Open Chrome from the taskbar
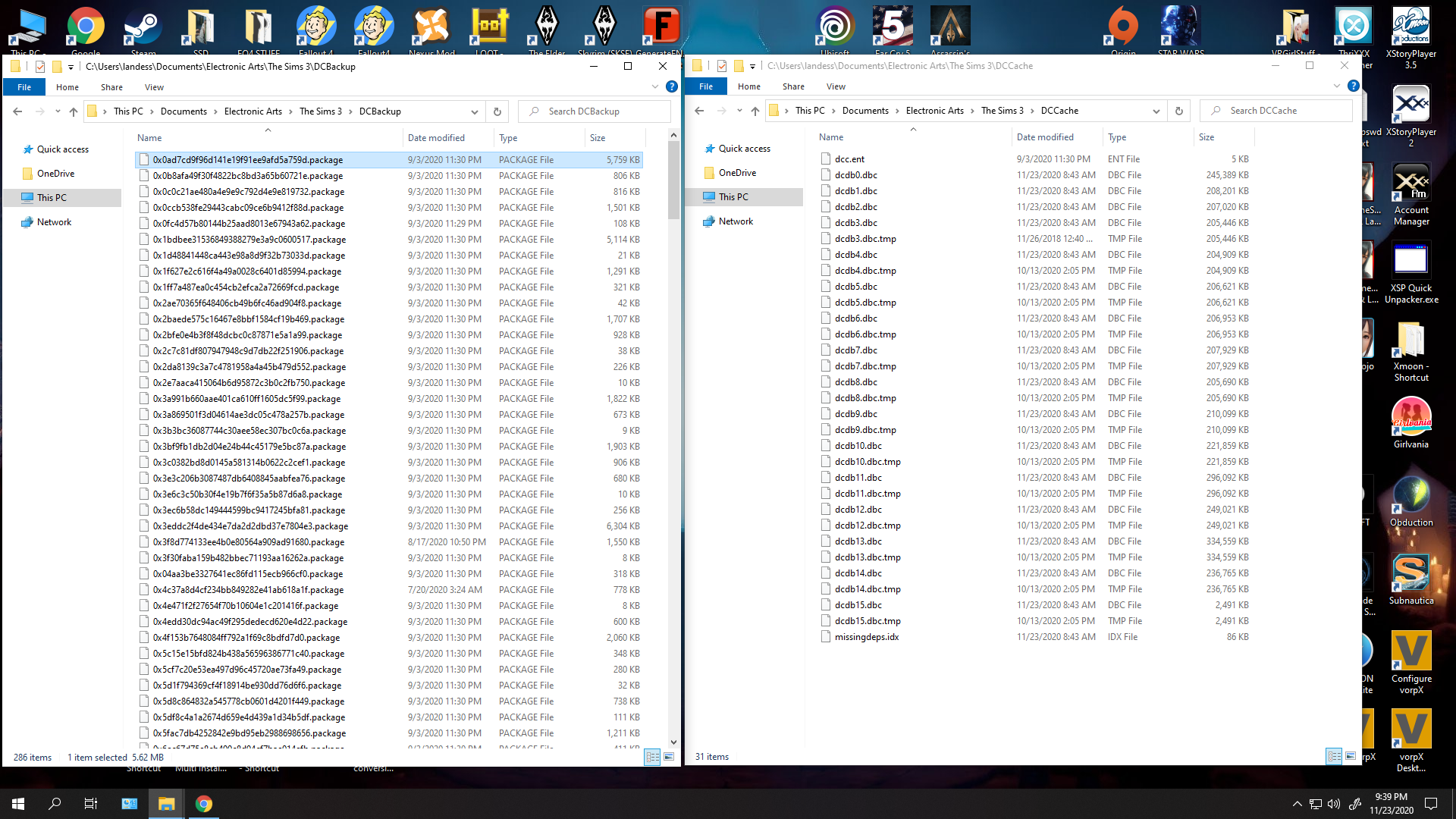The image size is (1456, 819). (x=203, y=804)
